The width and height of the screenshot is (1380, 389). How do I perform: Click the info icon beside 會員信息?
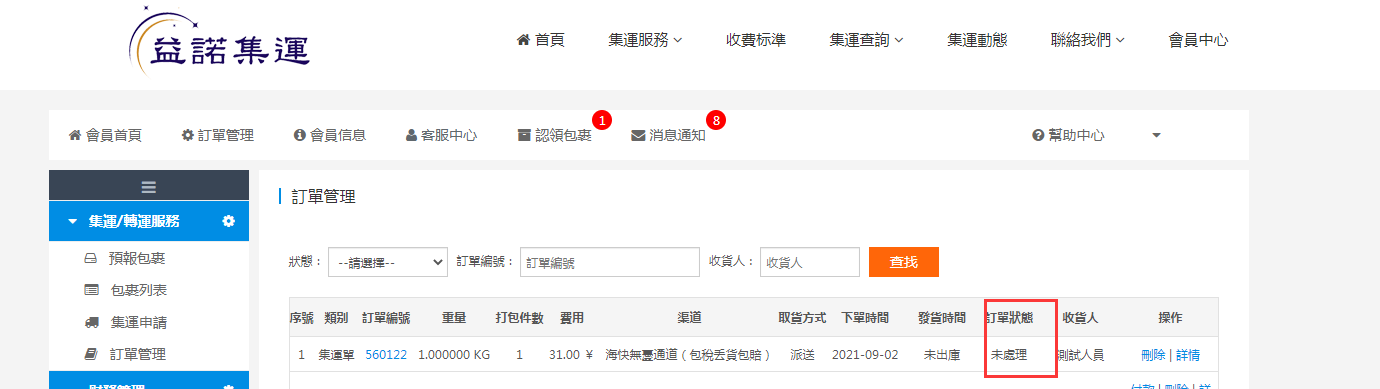[x=299, y=135]
